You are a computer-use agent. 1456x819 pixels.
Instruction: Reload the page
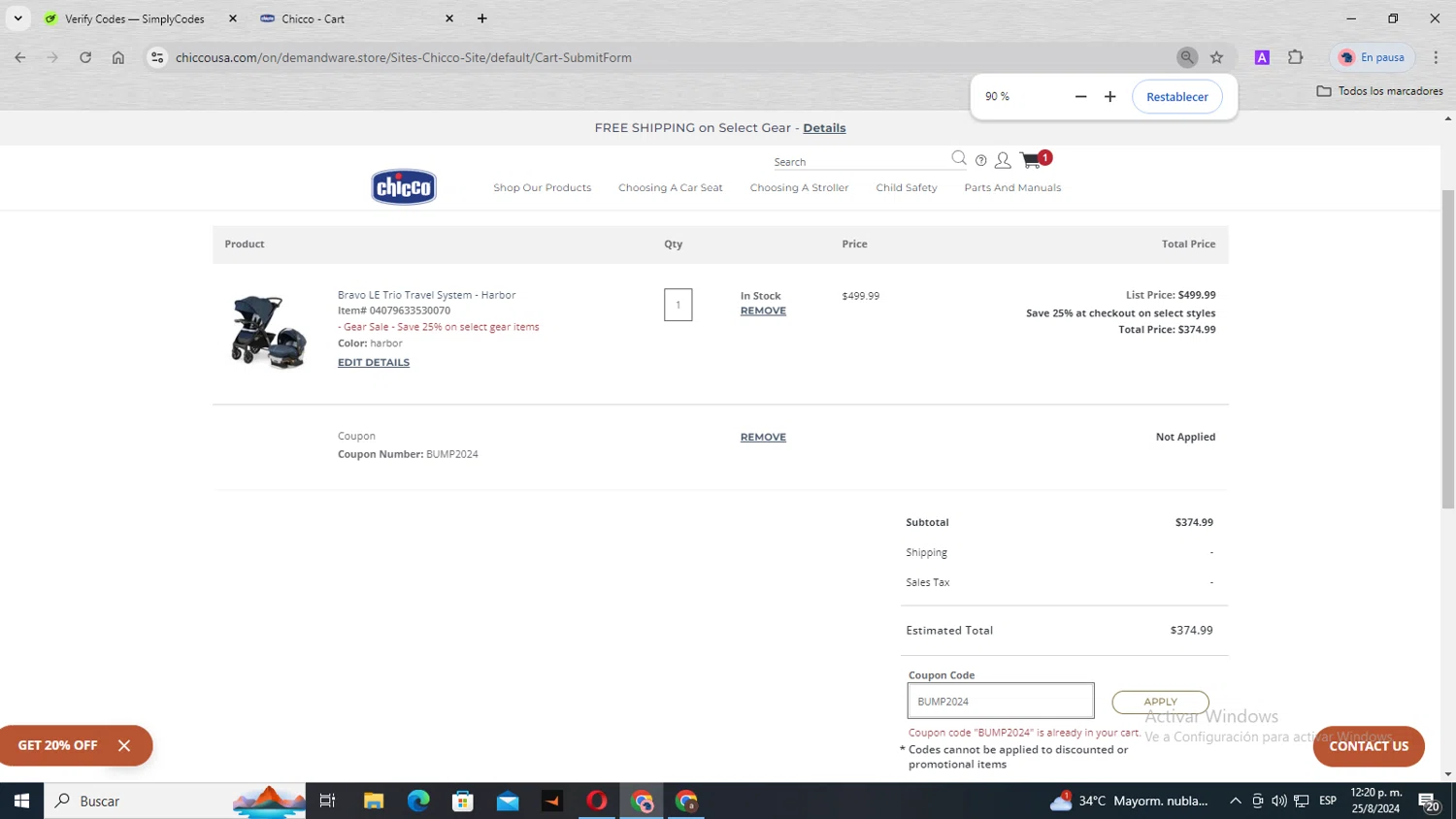(x=85, y=57)
